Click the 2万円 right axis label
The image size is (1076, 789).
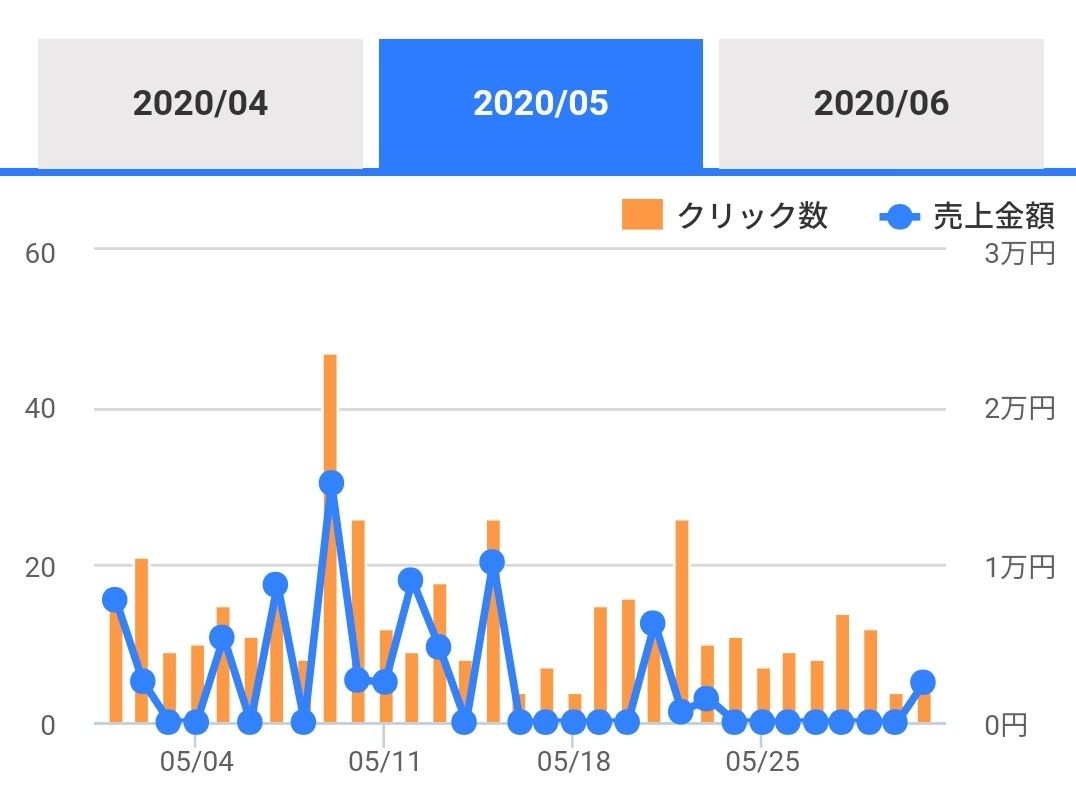(x=1019, y=409)
